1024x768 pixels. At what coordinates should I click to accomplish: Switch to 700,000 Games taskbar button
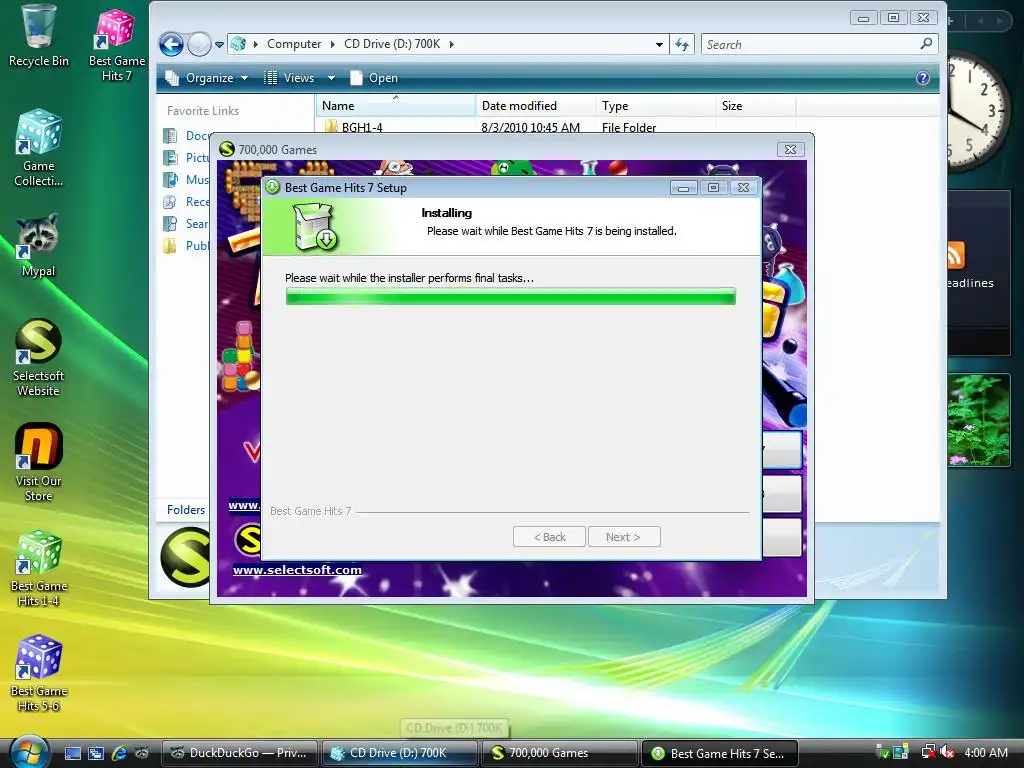point(559,753)
